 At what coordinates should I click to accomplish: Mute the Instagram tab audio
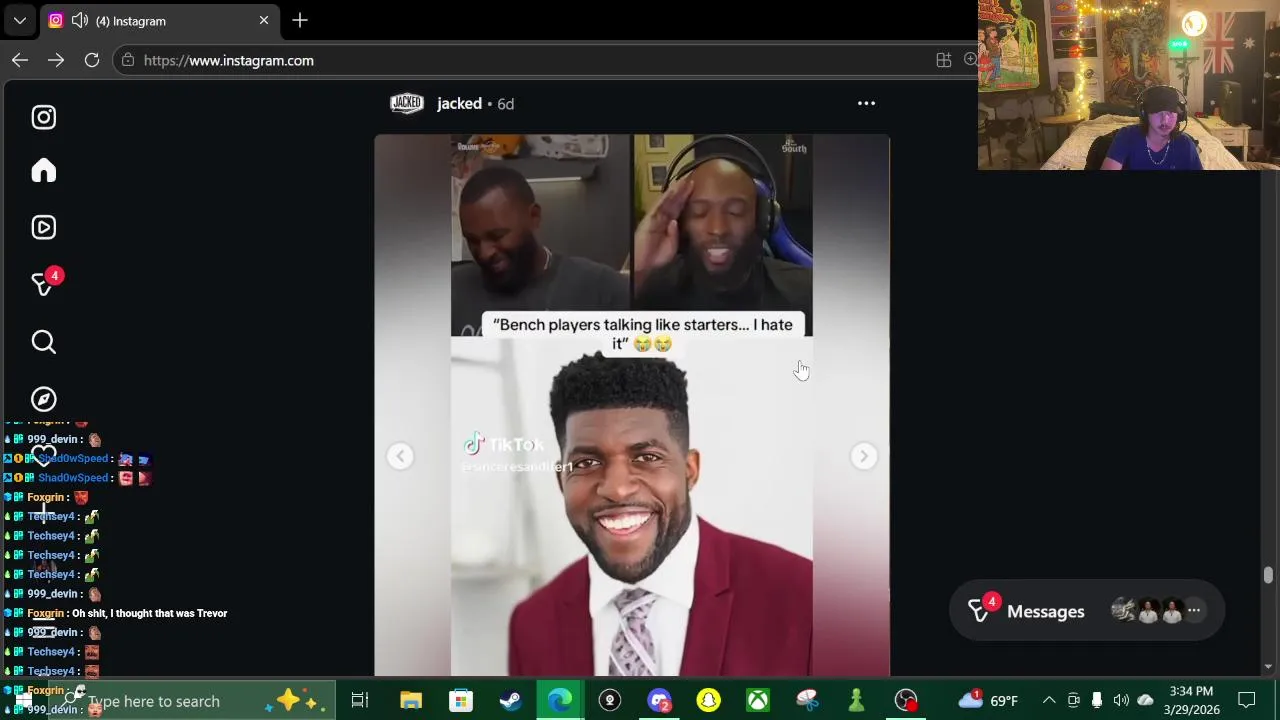click(80, 20)
